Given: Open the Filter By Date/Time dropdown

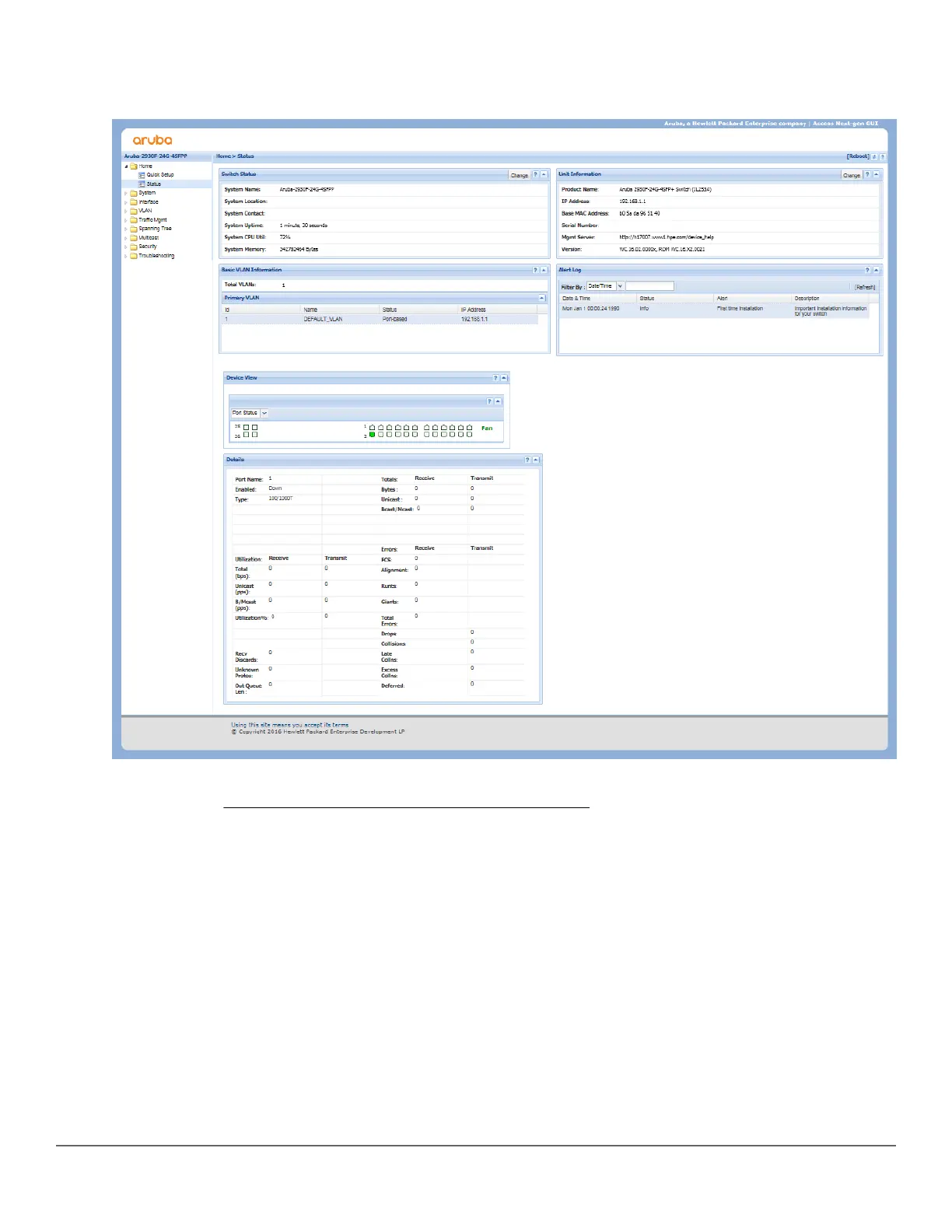Looking at the screenshot, I should pyautogui.click(x=620, y=286).
